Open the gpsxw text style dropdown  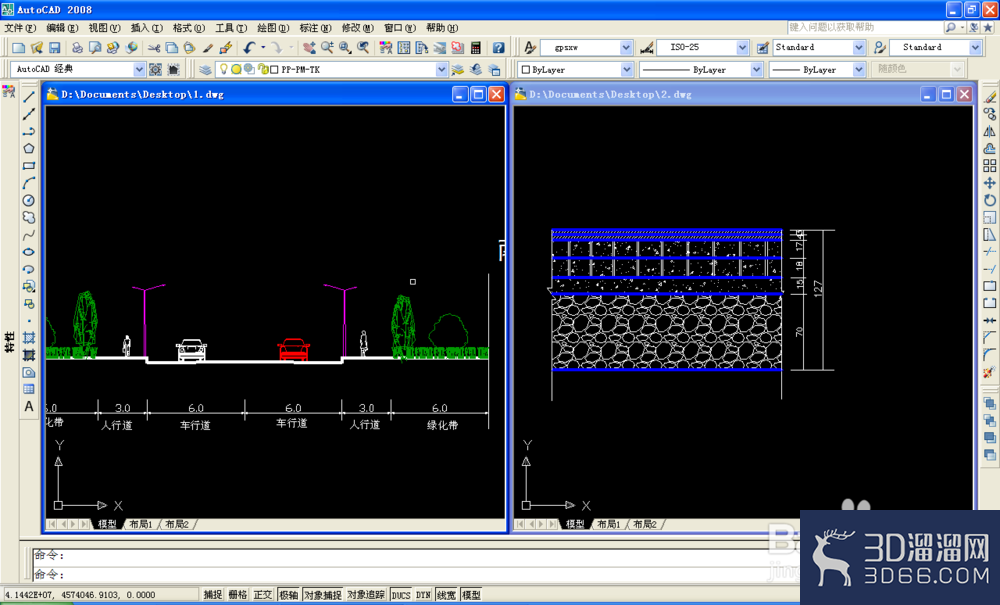tap(626, 48)
